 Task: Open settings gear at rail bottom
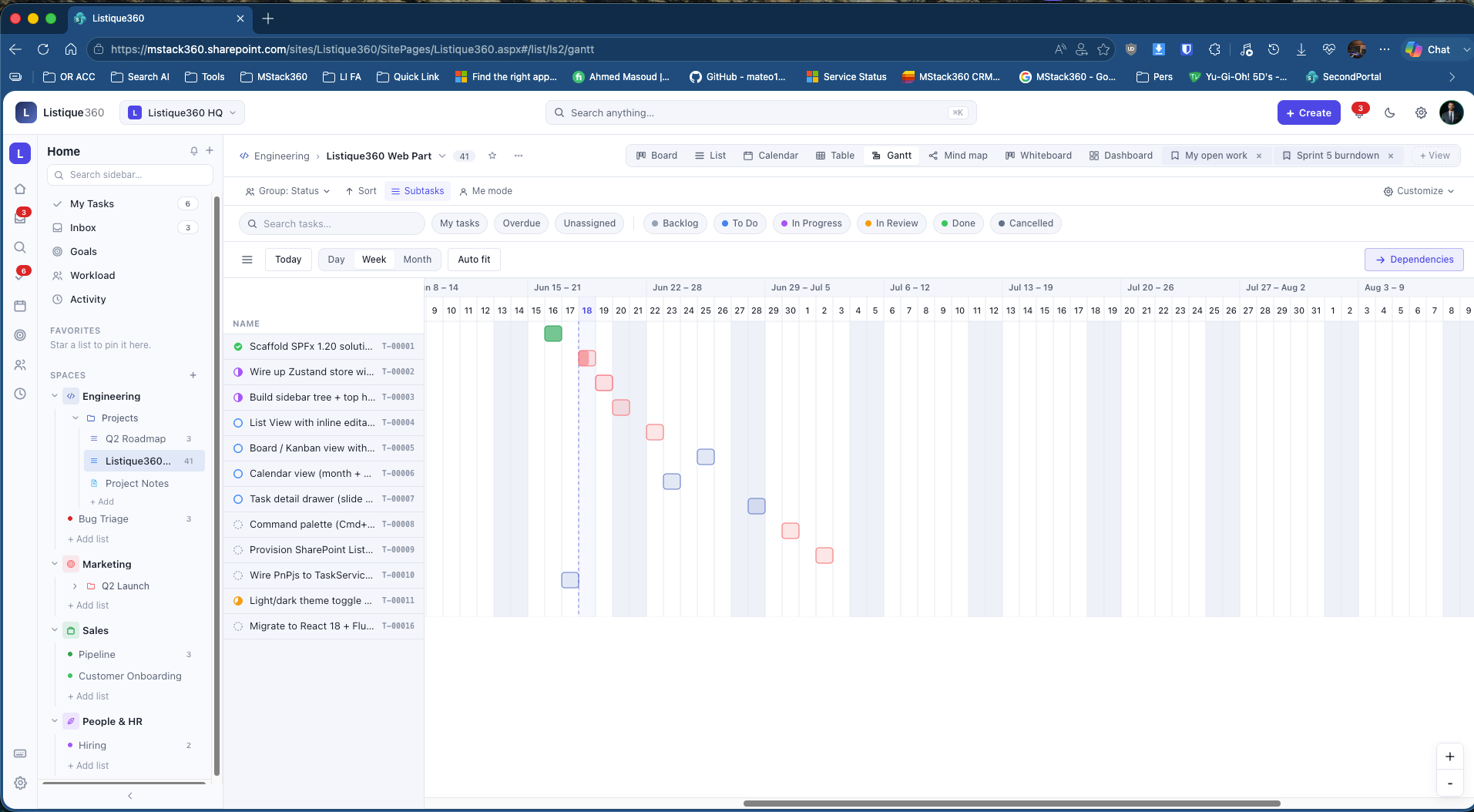pyautogui.click(x=20, y=783)
